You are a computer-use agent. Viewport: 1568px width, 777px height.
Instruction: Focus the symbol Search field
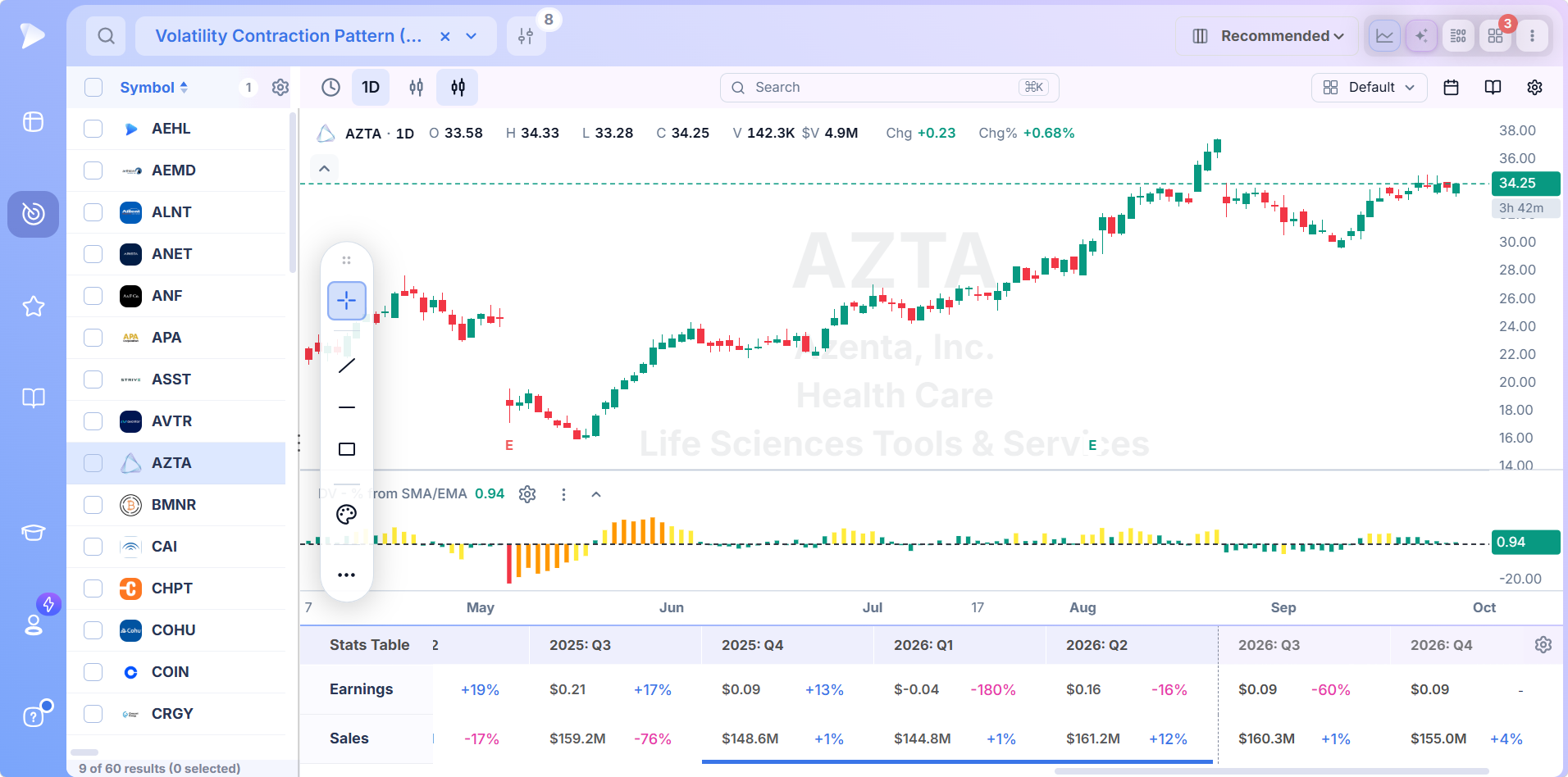[889, 88]
